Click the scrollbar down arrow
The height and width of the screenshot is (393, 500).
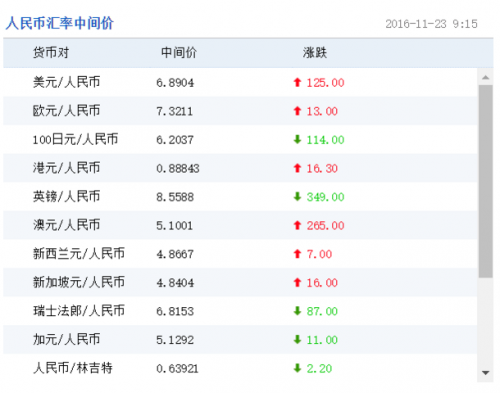click(x=486, y=373)
